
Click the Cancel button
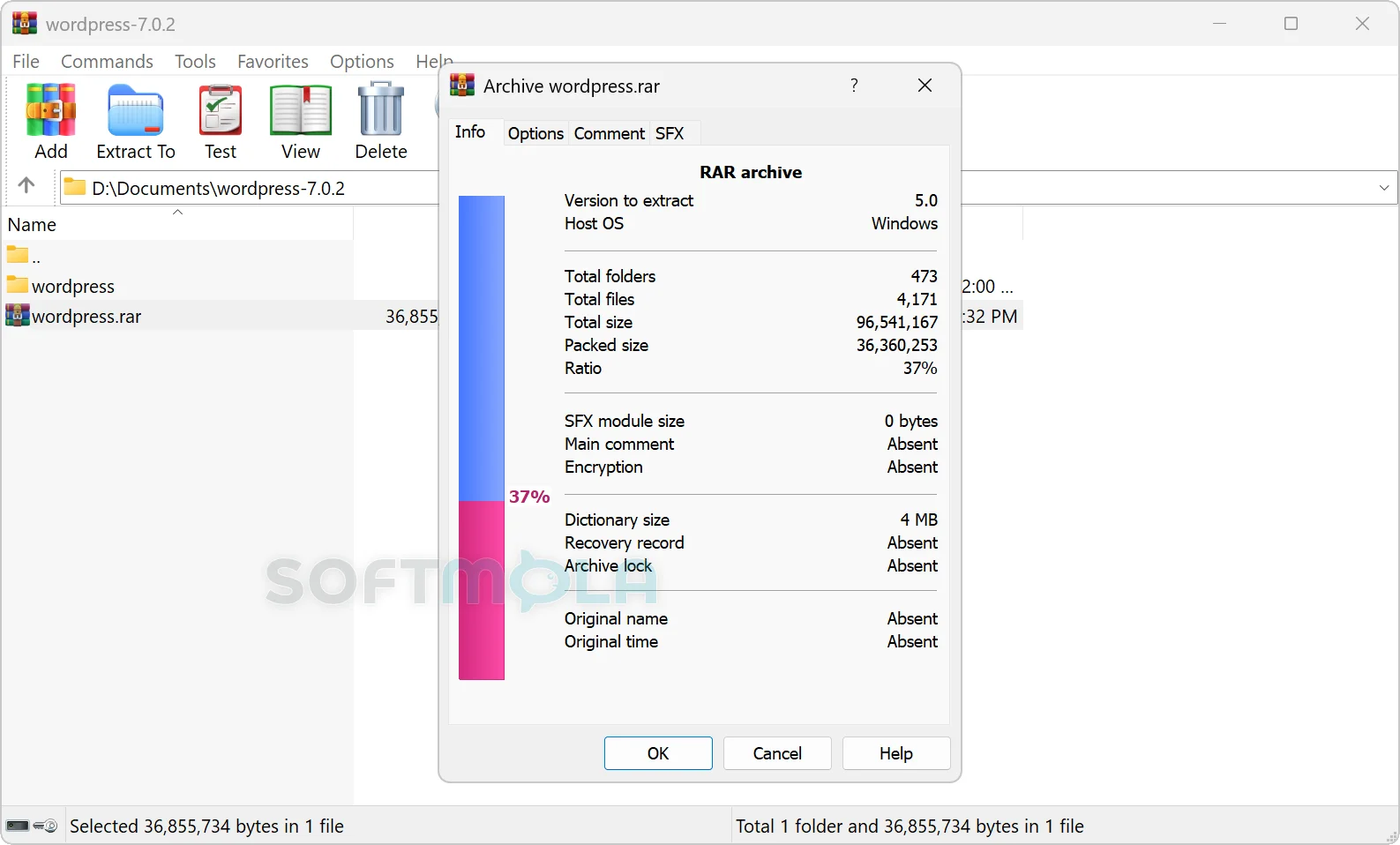point(777,753)
